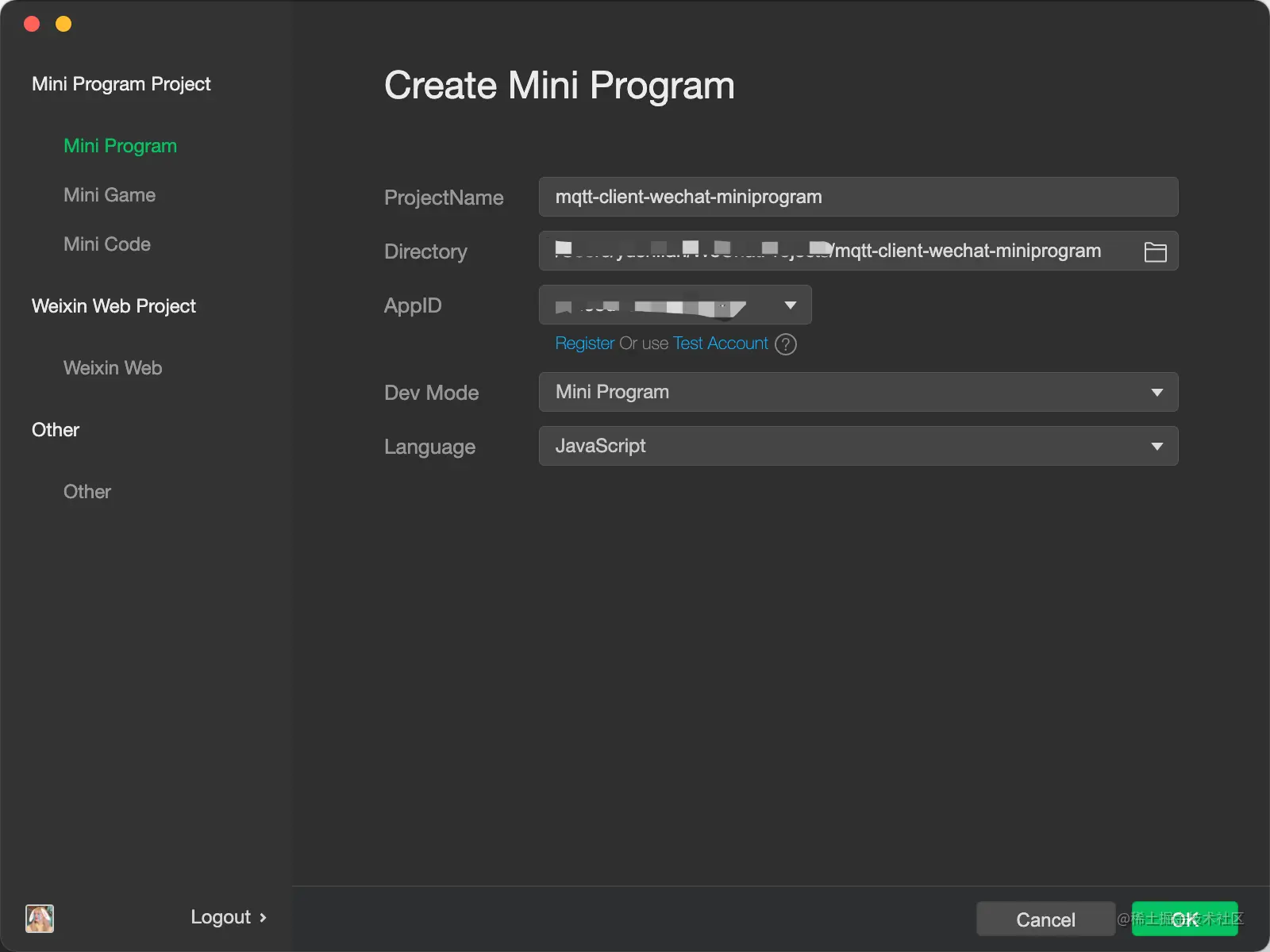Open the Dev Mode dropdown
Image resolution: width=1270 pixels, height=952 pixels.
[858, 392]
